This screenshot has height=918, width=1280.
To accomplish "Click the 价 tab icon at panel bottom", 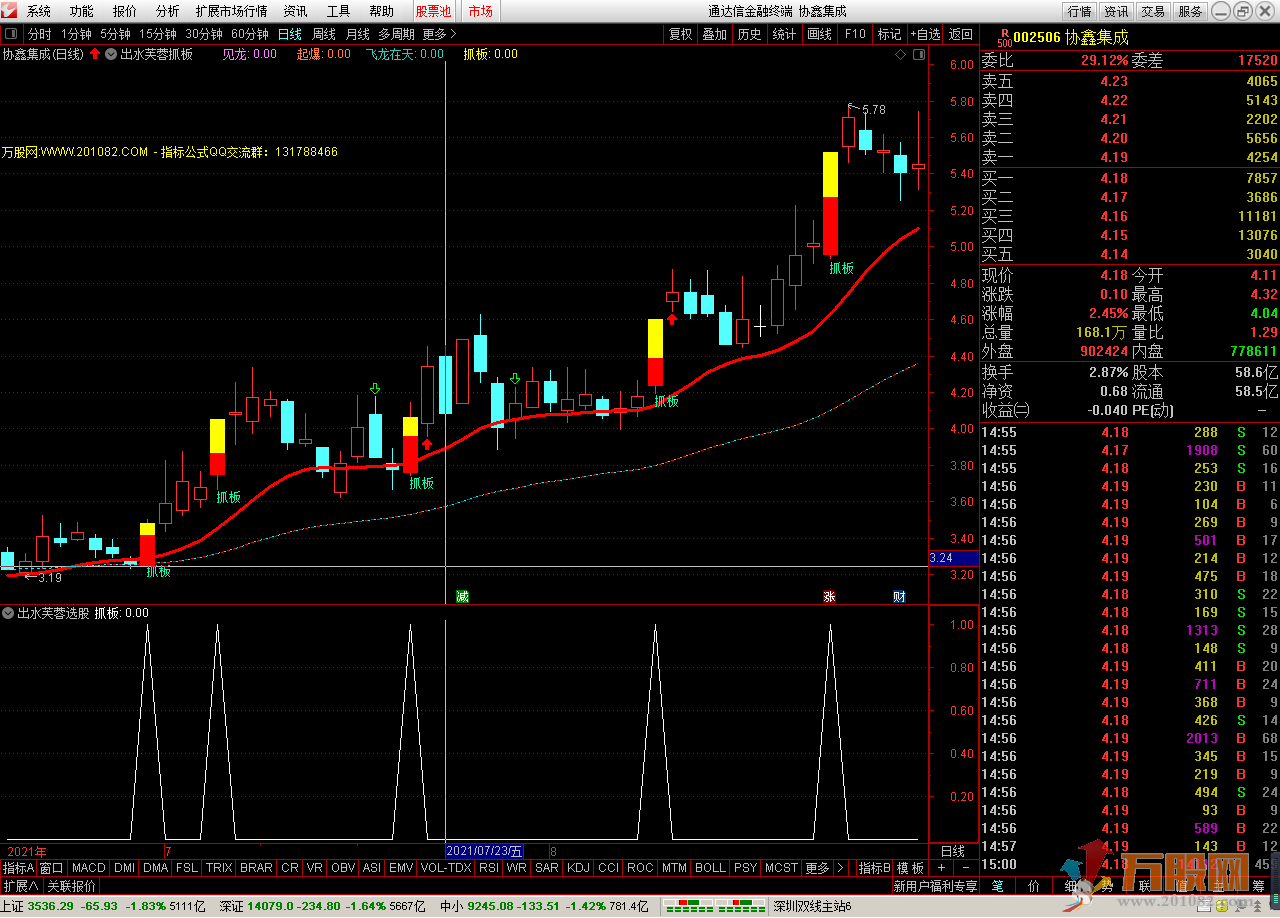I will (x=1033, y=886).
